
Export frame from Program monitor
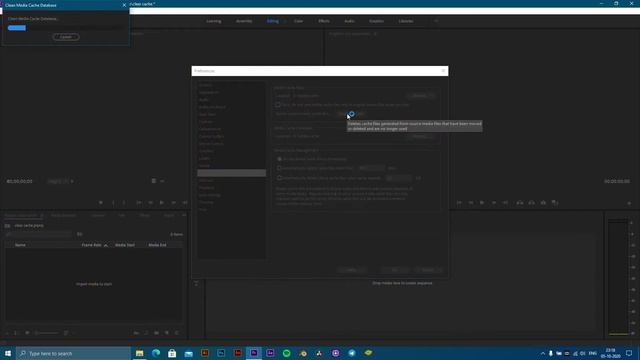(543, 202)
